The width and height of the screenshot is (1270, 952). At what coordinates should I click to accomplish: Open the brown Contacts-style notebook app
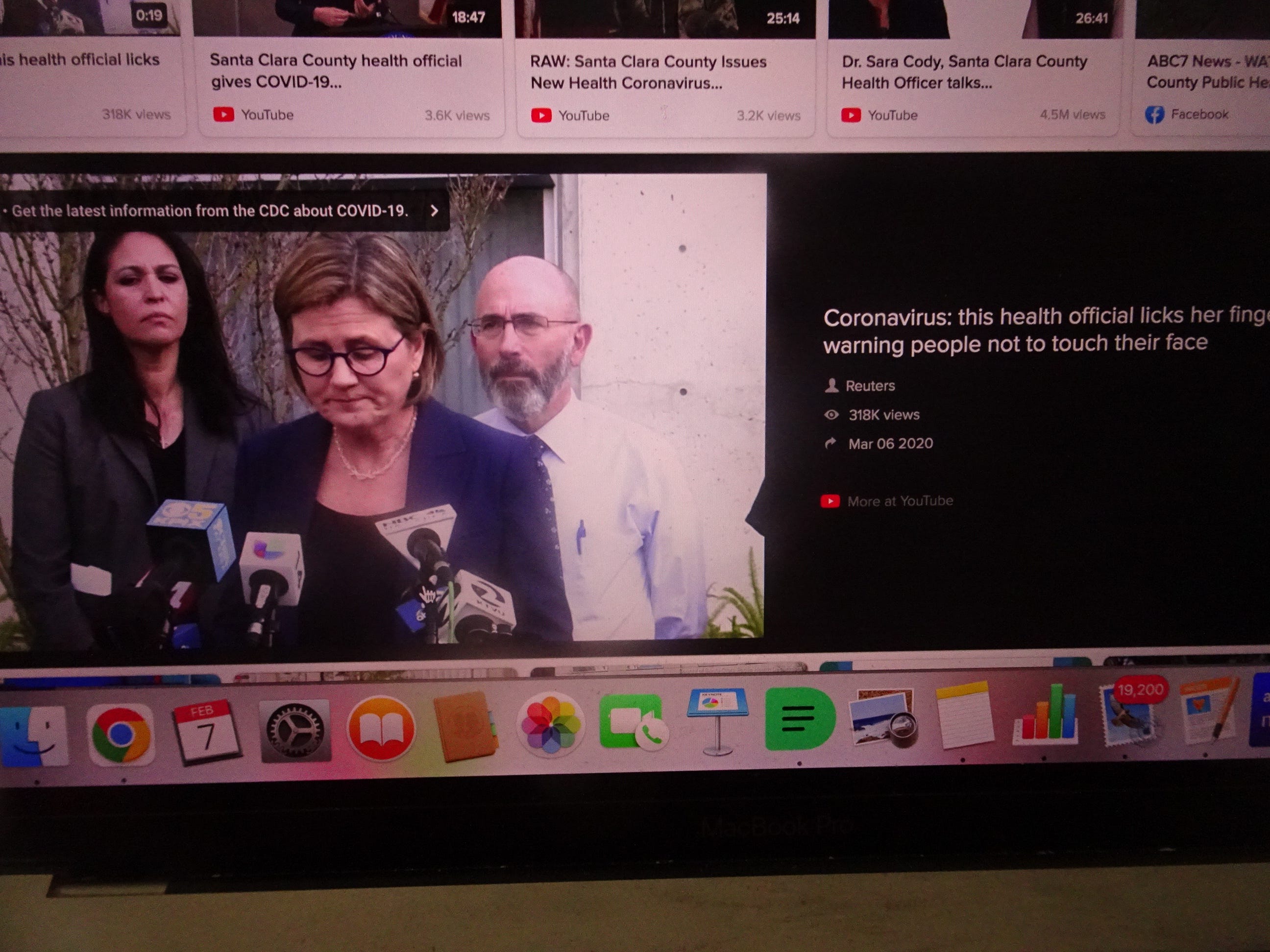(465, 726)
